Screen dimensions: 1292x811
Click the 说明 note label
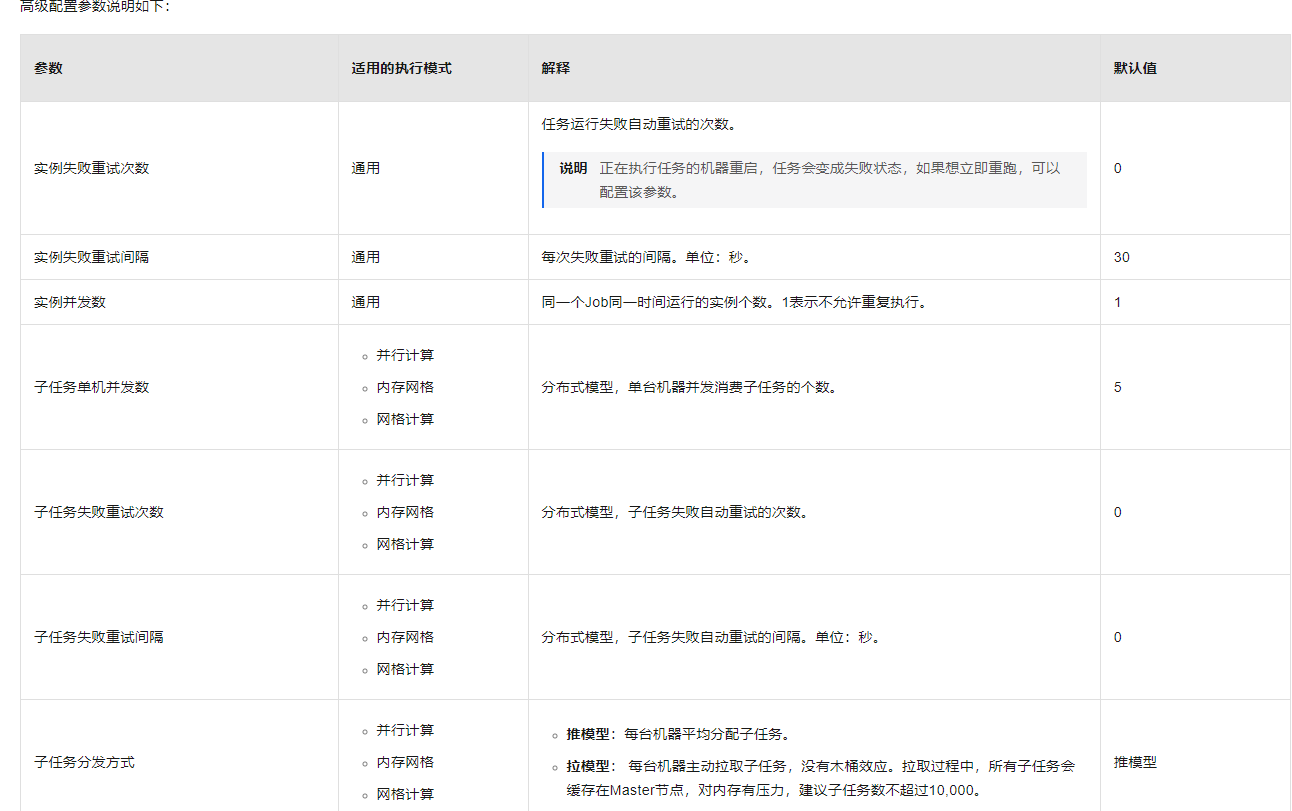573,168
